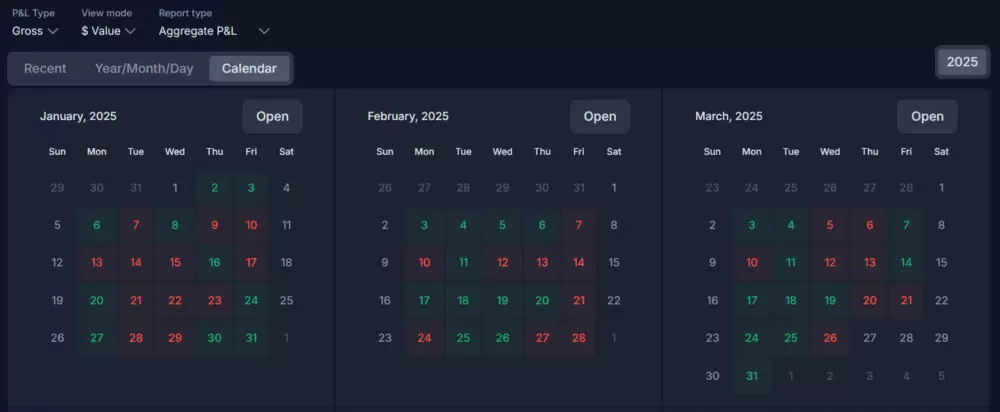Select February 7 red day cell
The height and width of the screenshot is (412, 1000).
pos(578,225)
